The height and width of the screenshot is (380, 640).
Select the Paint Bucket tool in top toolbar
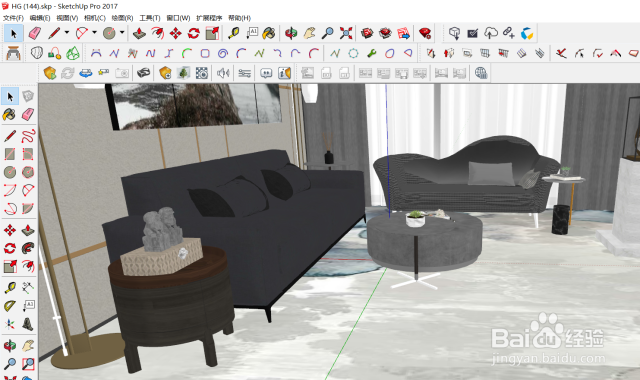pos(269,33)
